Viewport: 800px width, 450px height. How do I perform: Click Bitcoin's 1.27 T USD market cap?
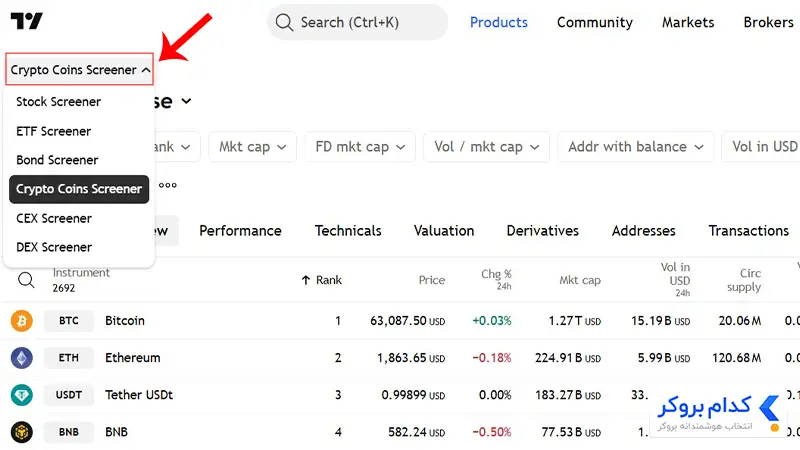click(574, 321)
